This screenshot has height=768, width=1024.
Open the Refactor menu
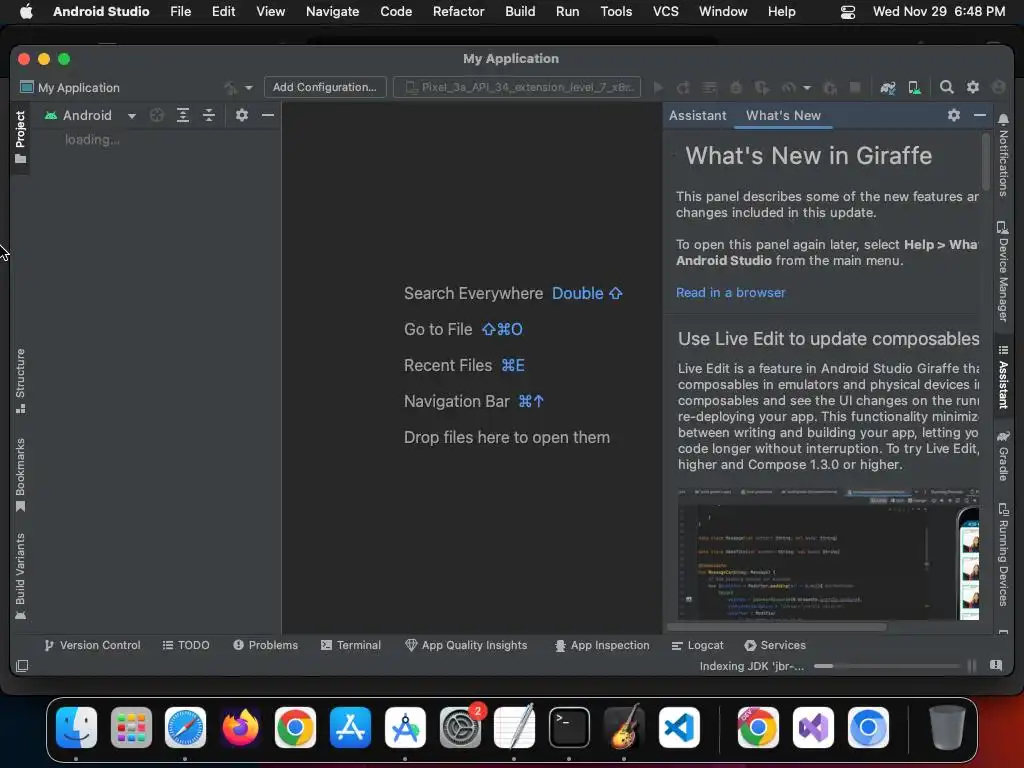click(458, 12)
